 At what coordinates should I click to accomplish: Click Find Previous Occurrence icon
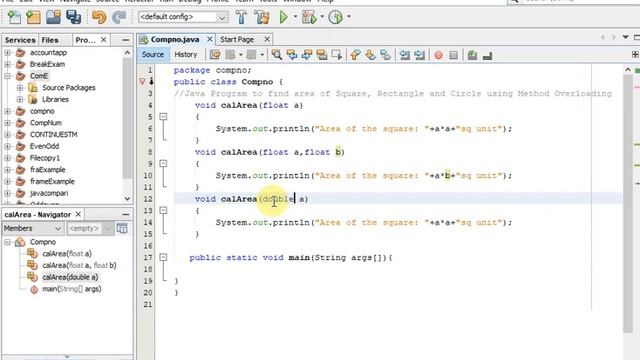click(x=291, y=55)
